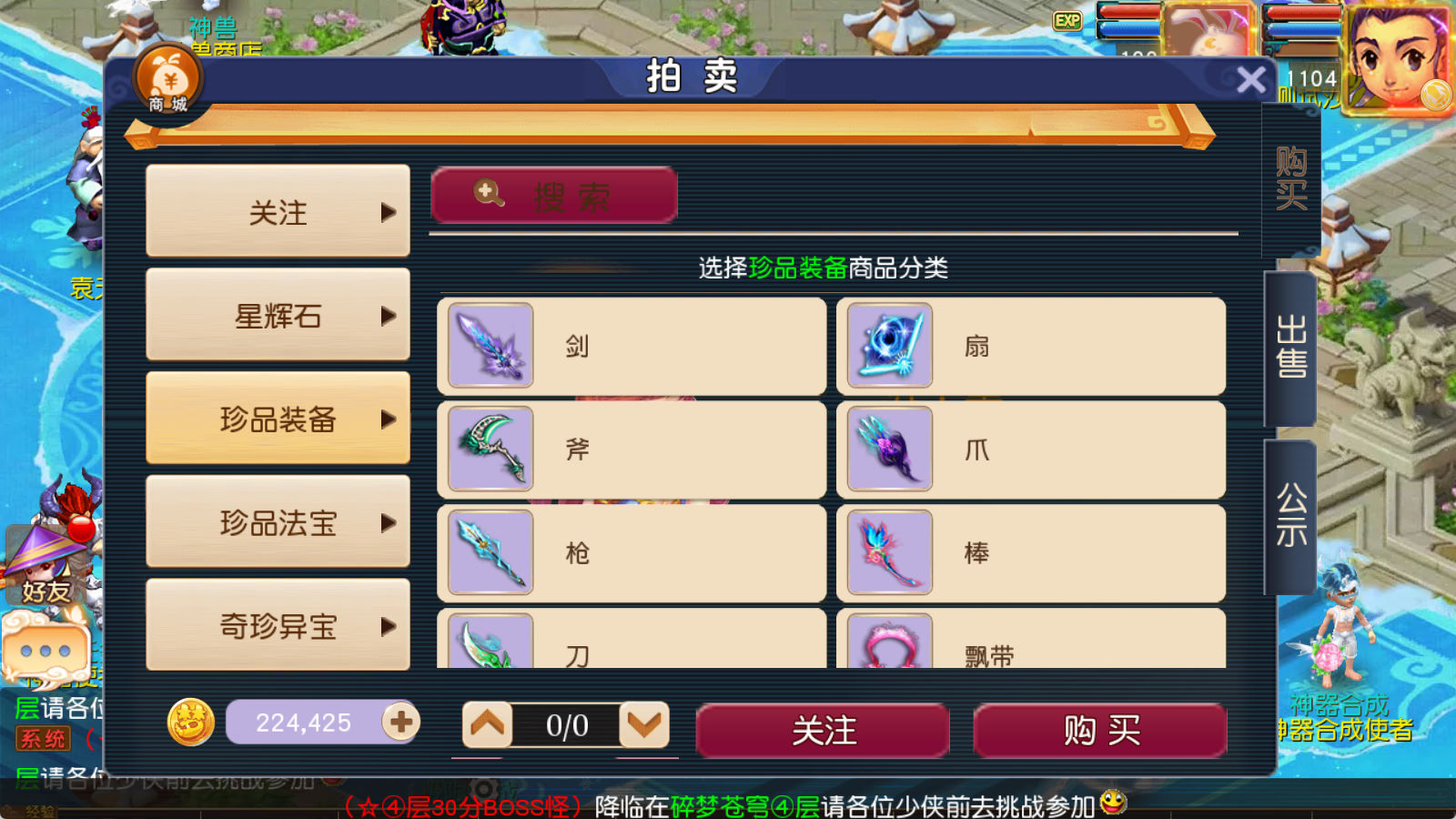Image resolution: width=1456 pixels, height=819 pixels.
Task: Expand the 星辉石 category
Action: [278, 315]
